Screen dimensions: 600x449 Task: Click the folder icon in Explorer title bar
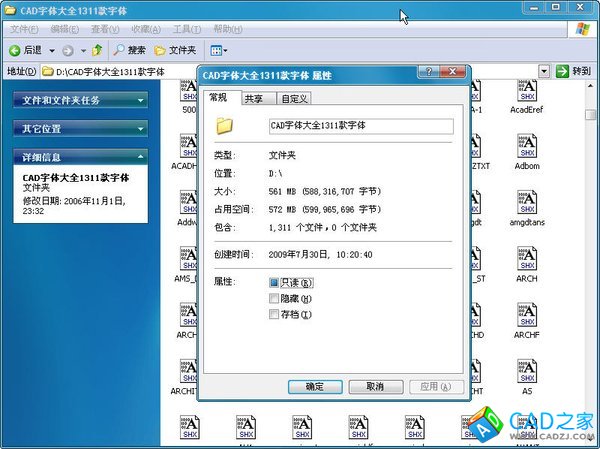click(10, 10)
